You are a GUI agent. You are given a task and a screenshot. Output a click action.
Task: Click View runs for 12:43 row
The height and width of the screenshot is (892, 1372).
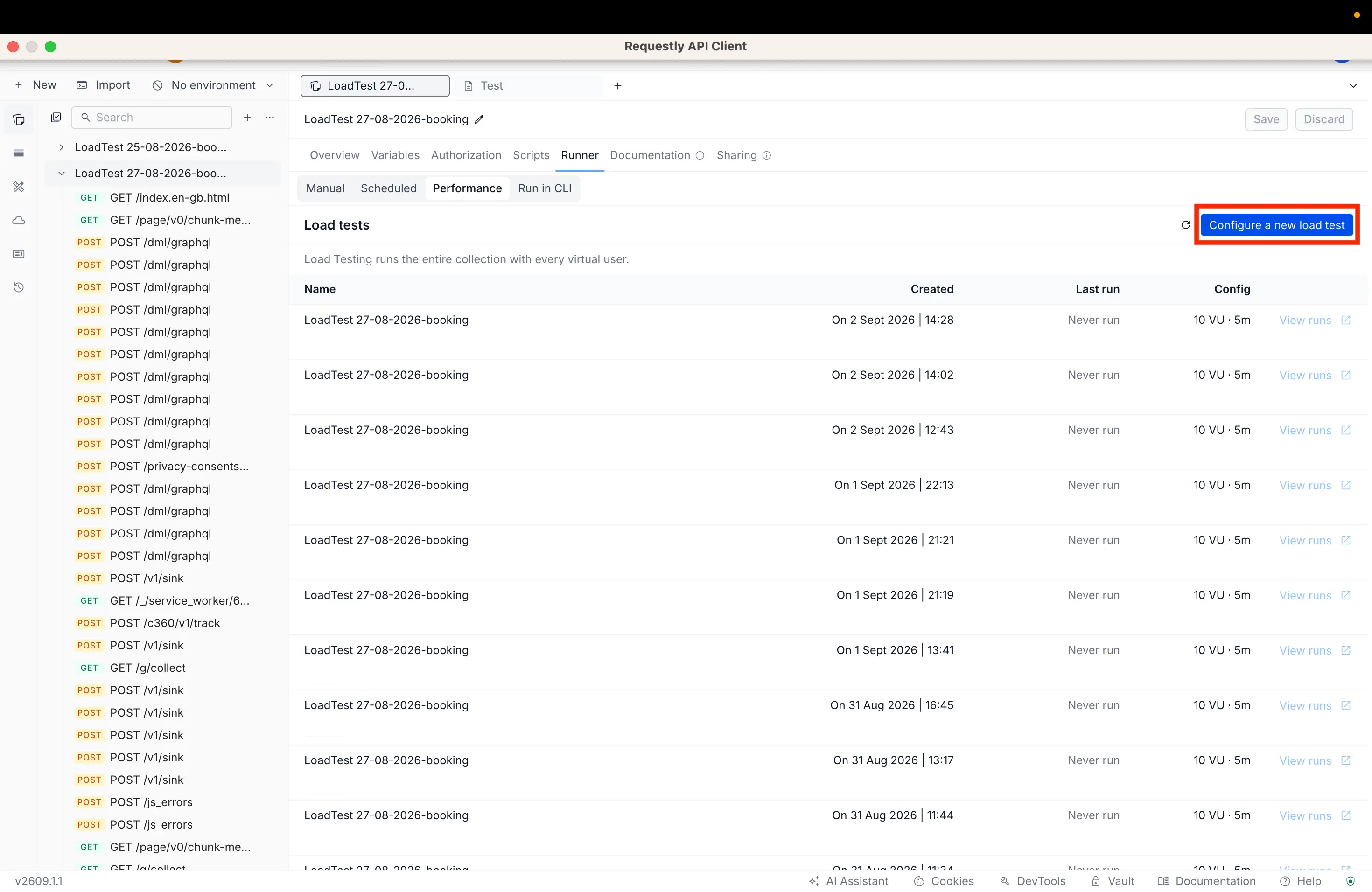pyautogui.click(x=1305, y=431)
